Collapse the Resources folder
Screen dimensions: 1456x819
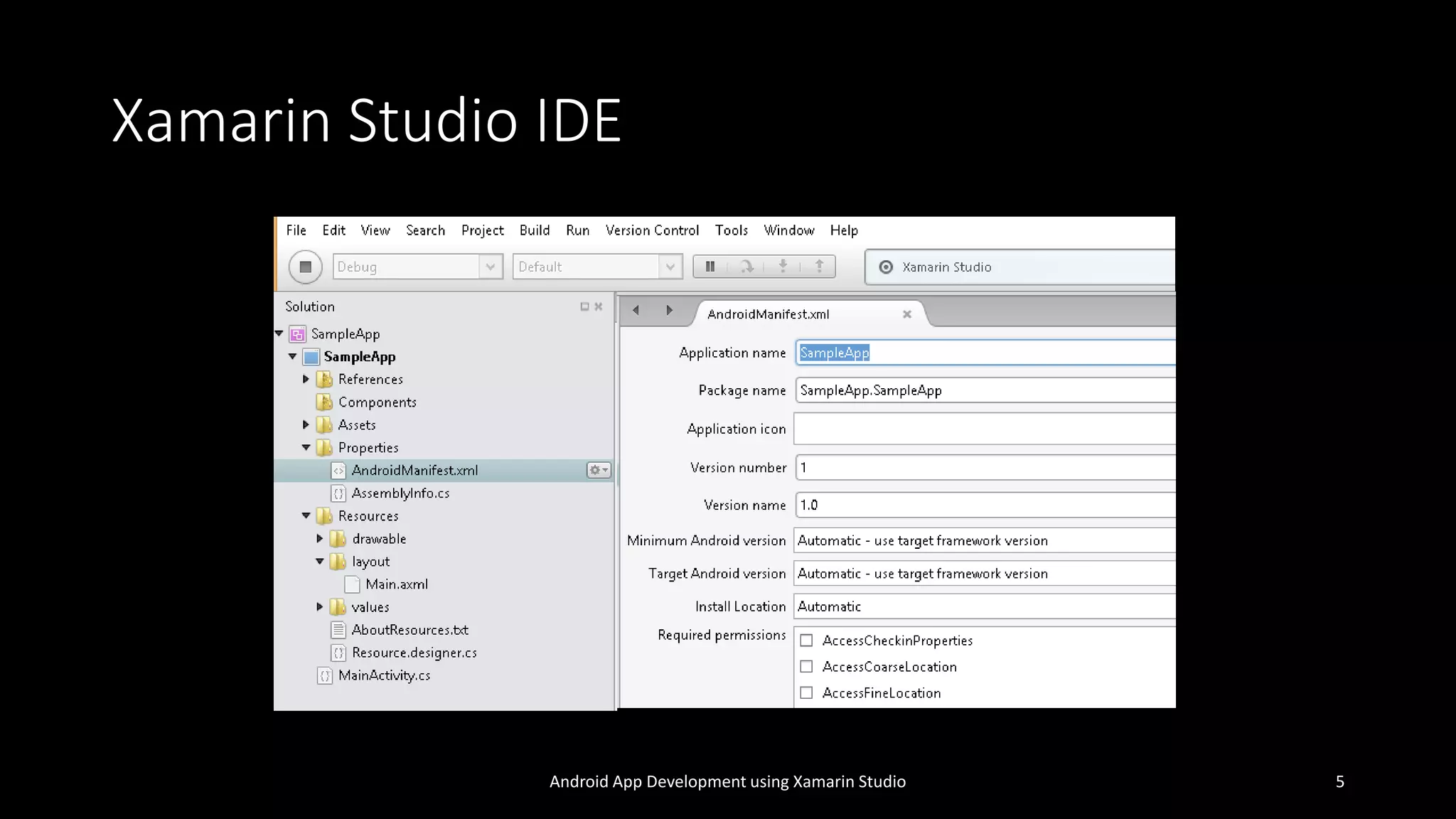click(x=306, y=515)
